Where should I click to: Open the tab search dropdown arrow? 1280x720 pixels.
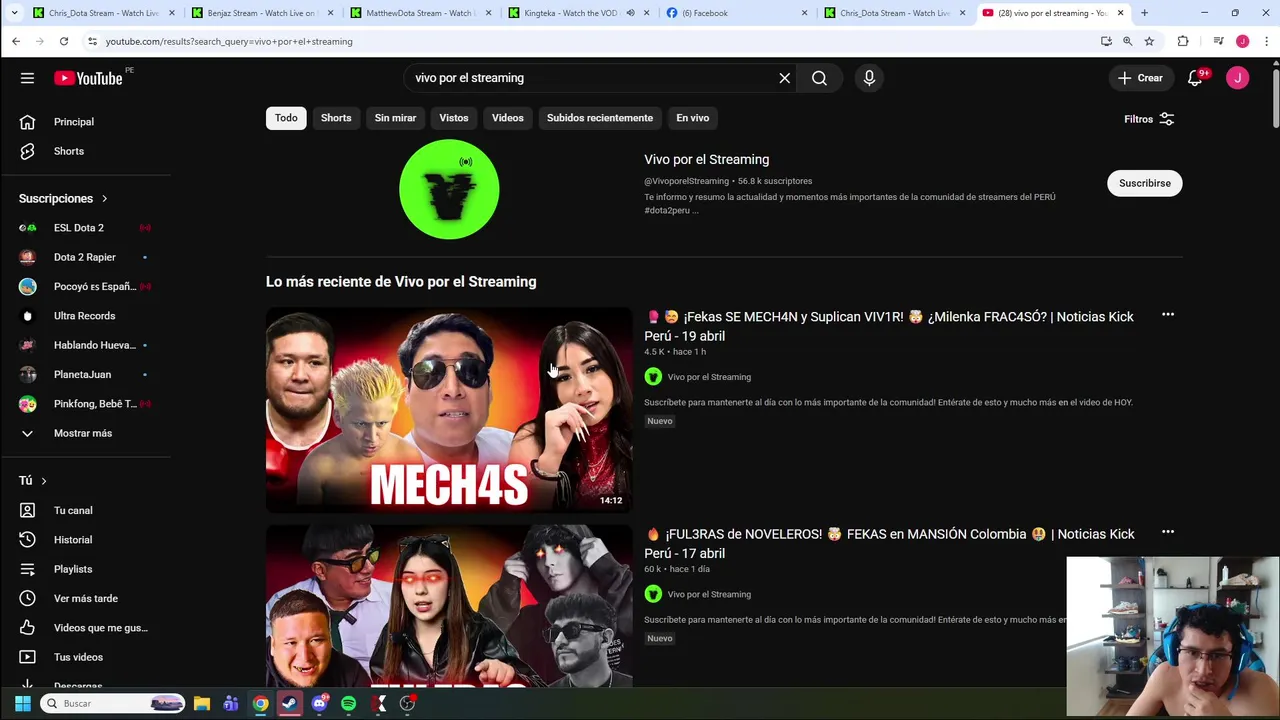(14, 13)
